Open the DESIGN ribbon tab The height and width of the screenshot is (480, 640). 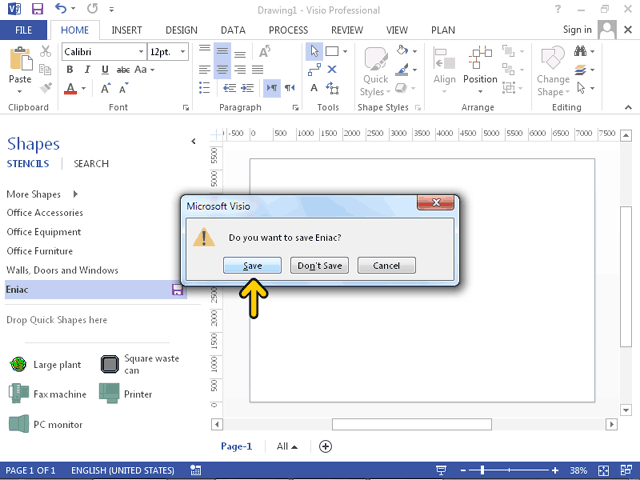181,30
